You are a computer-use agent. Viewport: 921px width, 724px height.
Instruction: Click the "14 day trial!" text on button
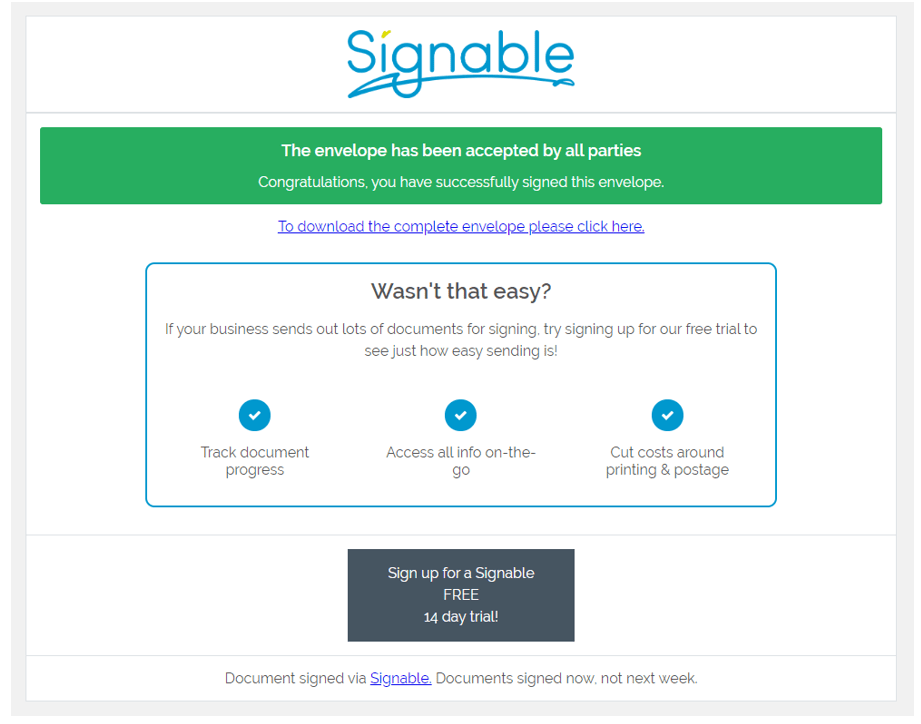[461, 617]
